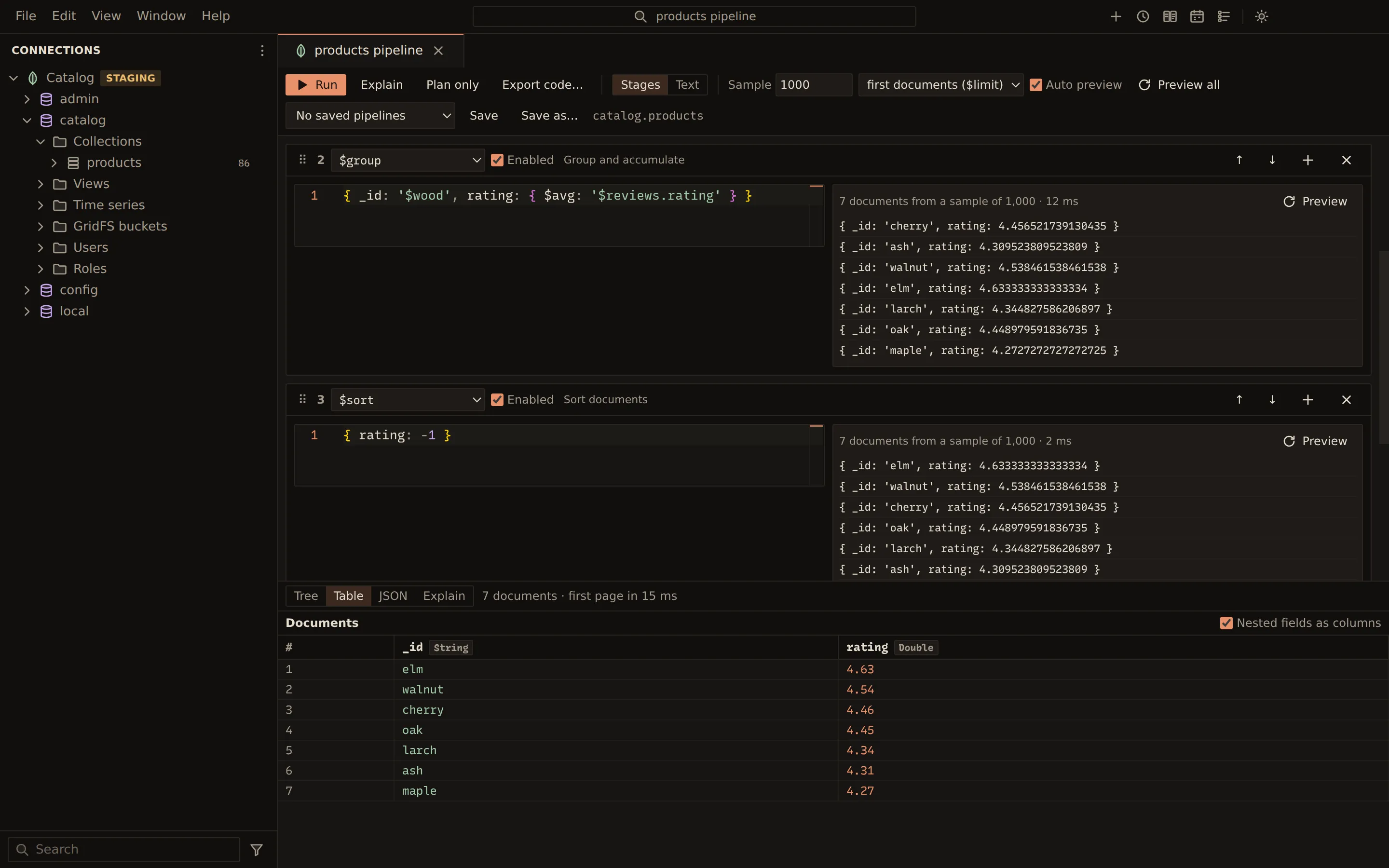Open the $group stage operator dropdown
The image size is (1389, 868).
tap(408, 160)
